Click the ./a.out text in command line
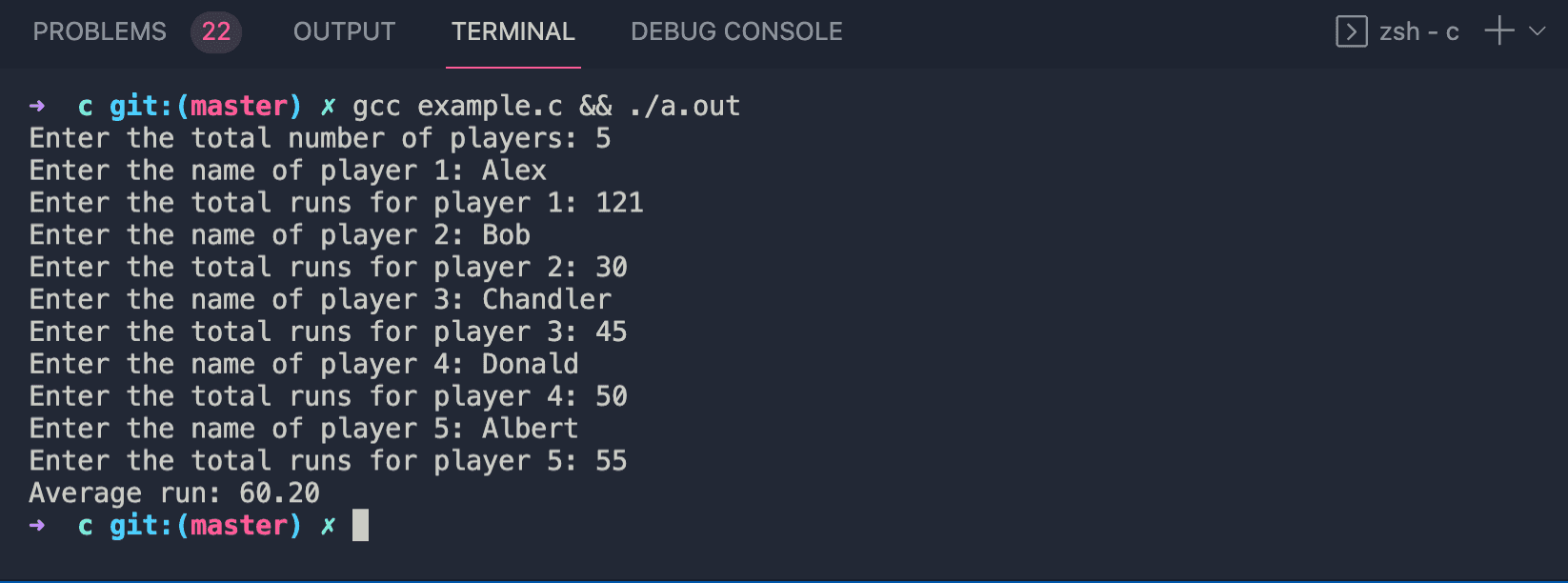1568x583 pixels. click(x=685, y=106)
